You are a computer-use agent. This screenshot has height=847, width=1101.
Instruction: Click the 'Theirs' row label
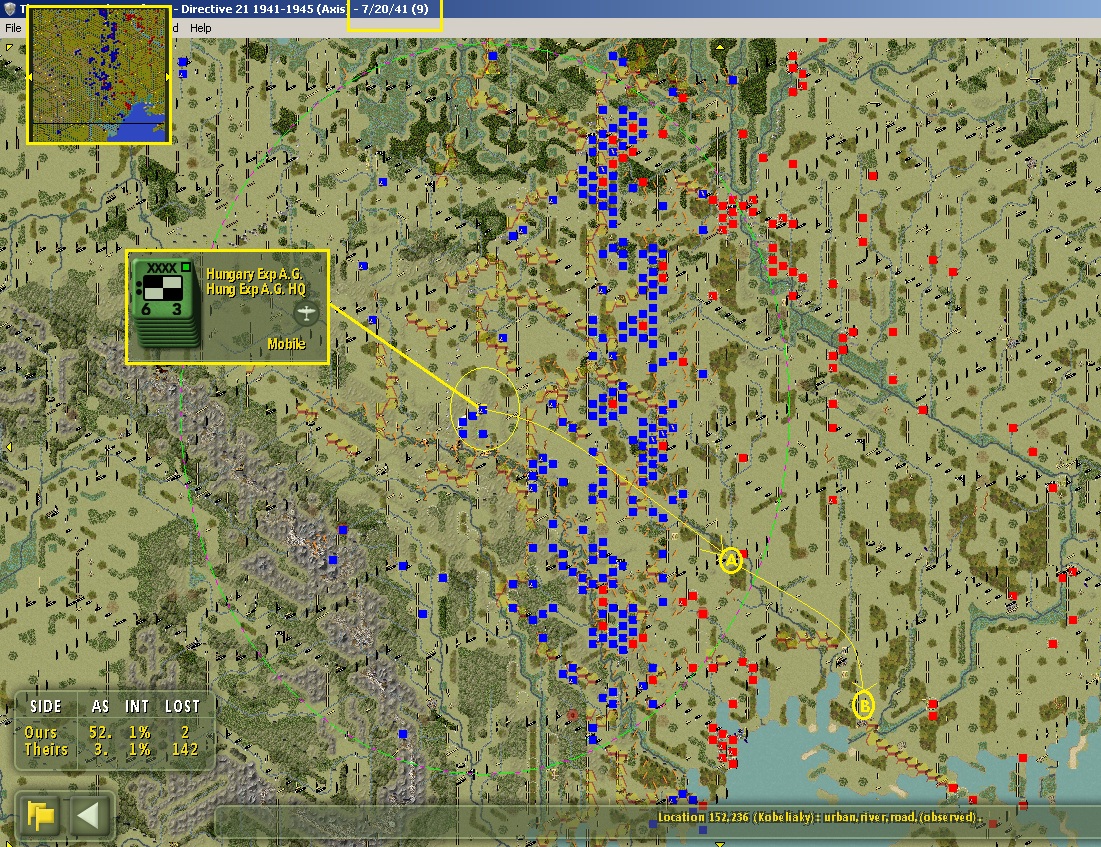46,749
